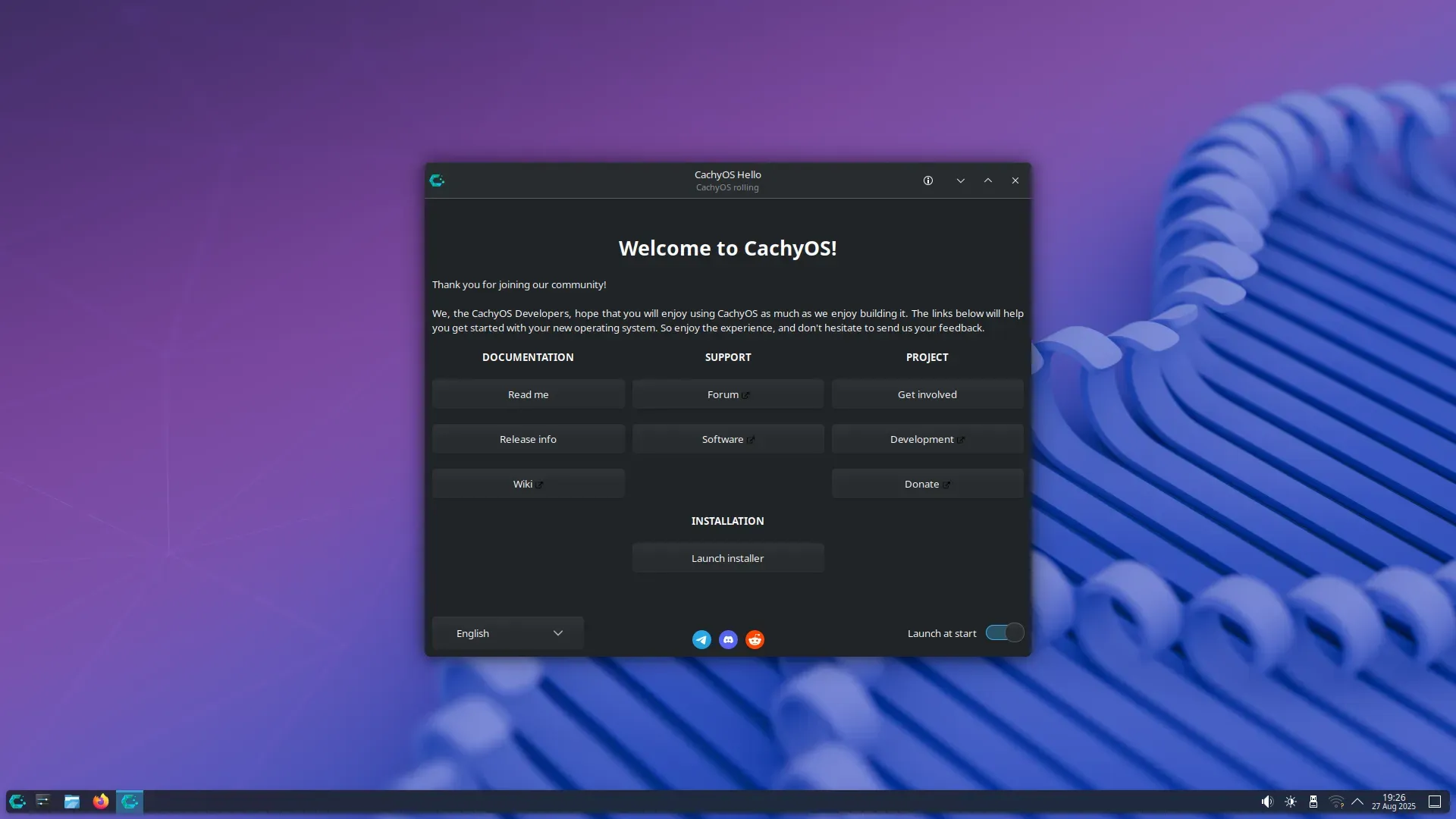The height and width of the screenshot is (819, 1456).
Task: Click the PROJECT section heading
Action: 927,357
